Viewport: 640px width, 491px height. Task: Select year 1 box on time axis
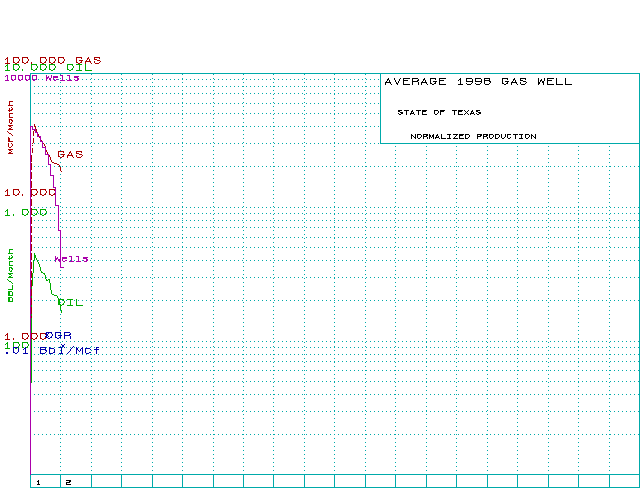coord(38,482)
